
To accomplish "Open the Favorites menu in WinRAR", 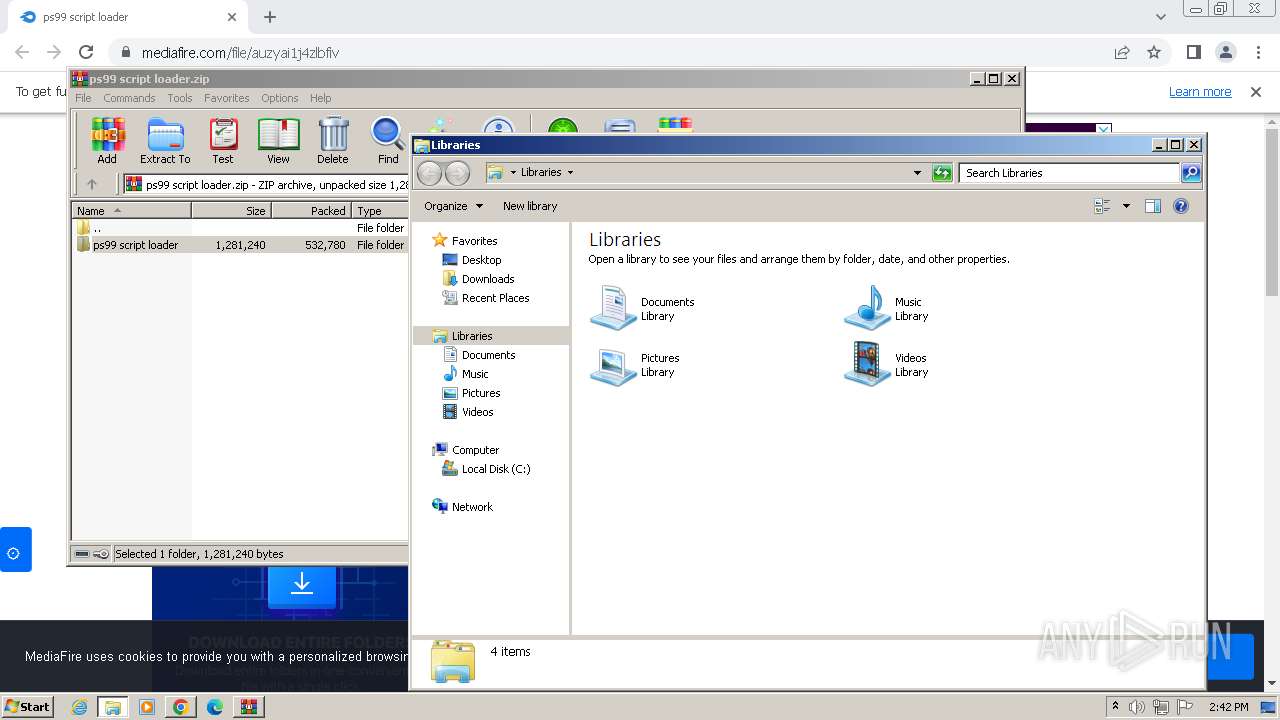I will point(227,98).
